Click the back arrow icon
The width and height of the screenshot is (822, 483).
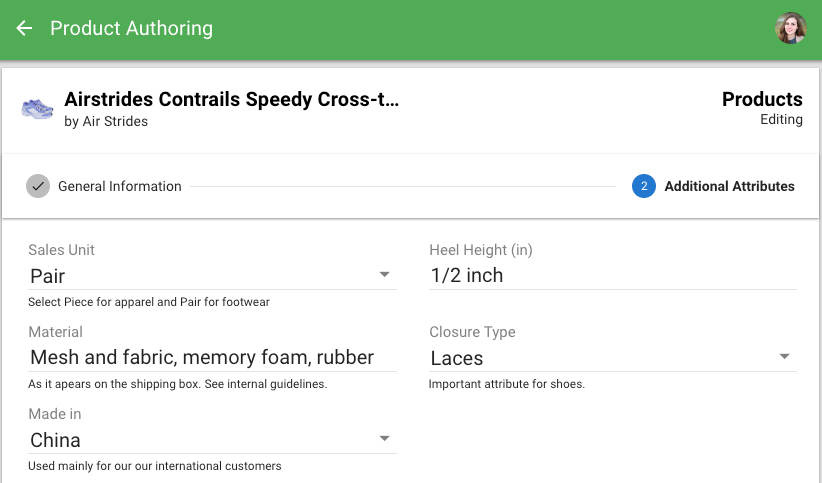tap(24, 28)
